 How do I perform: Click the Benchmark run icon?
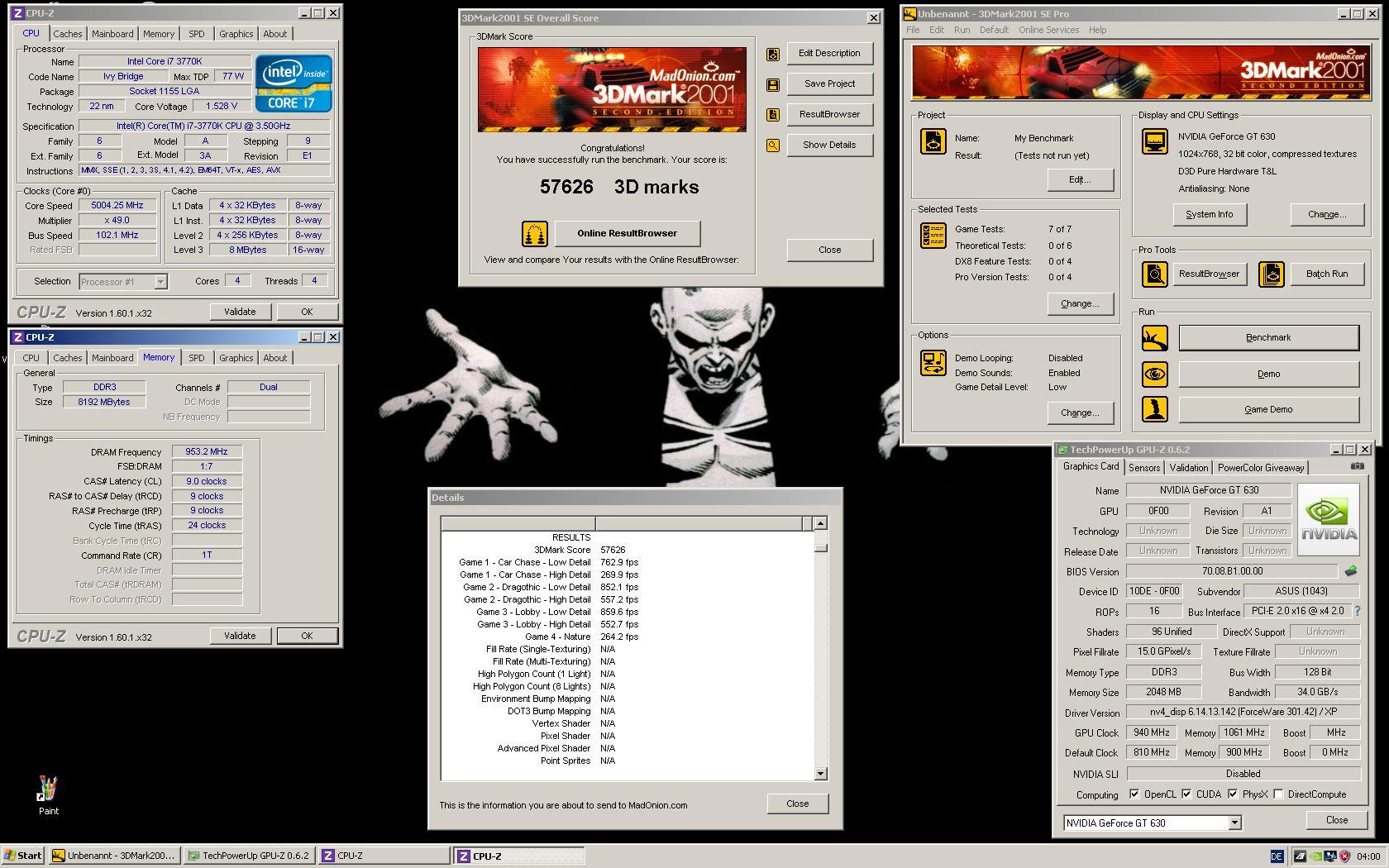1155,338
